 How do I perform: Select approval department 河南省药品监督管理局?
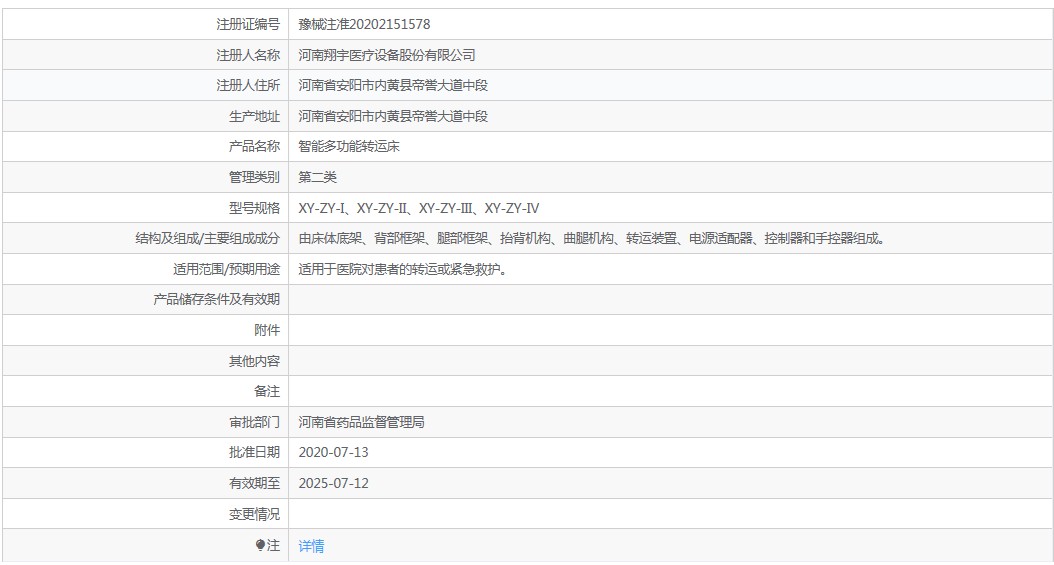coord(362,423)
